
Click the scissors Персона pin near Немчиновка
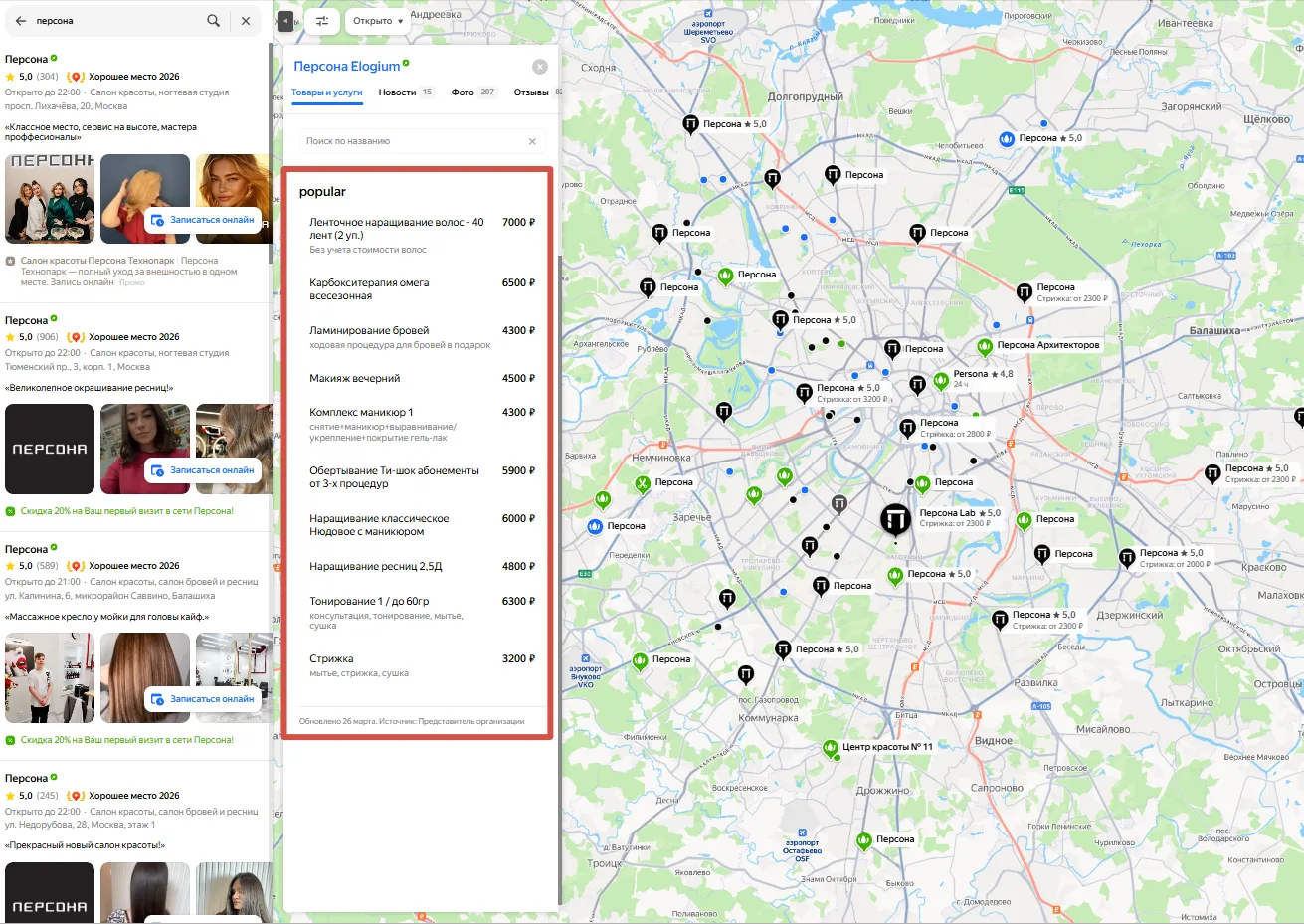tap(643, 483)
